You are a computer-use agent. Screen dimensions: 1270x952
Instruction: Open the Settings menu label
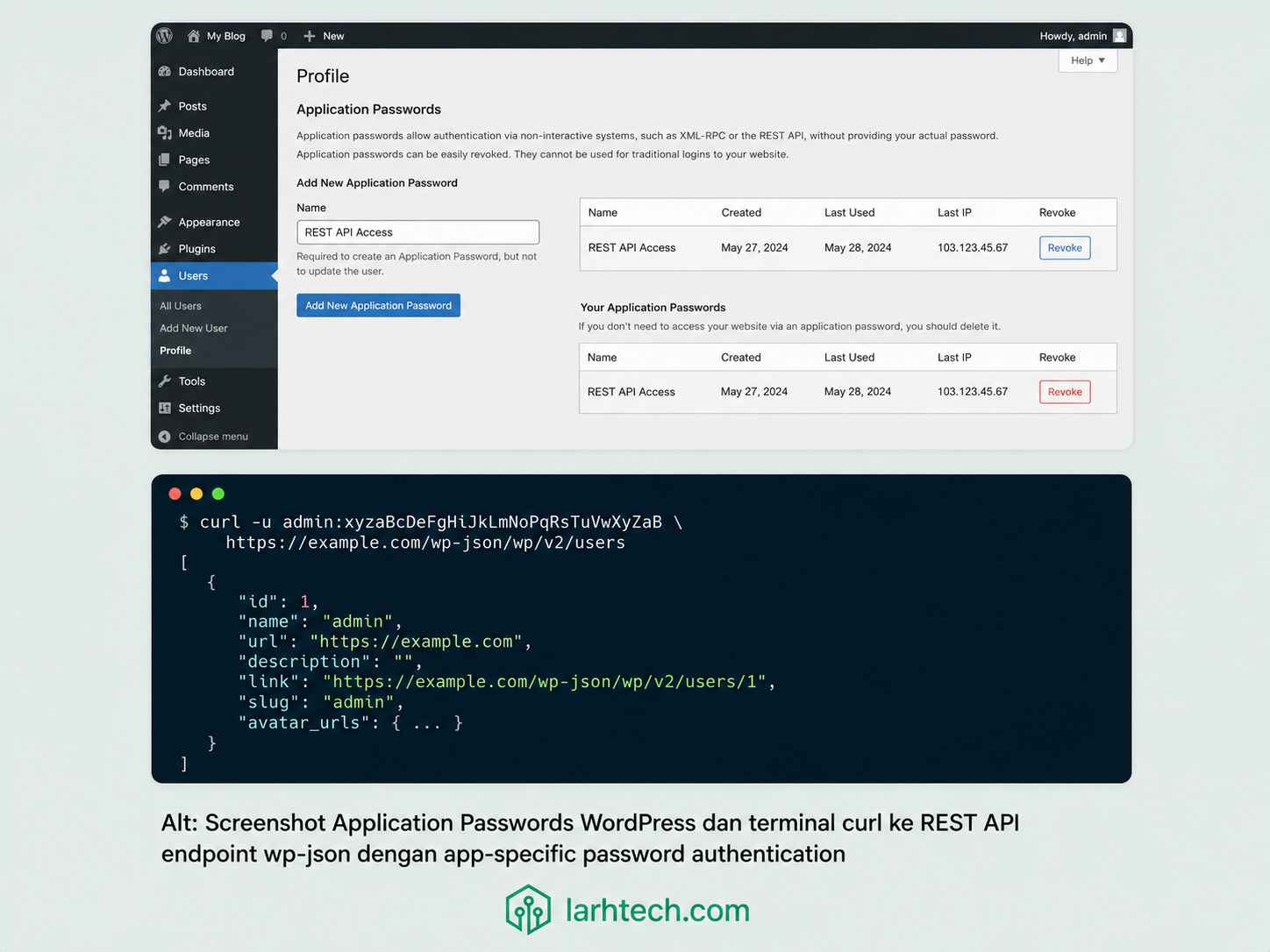click(x=199, y=408)
